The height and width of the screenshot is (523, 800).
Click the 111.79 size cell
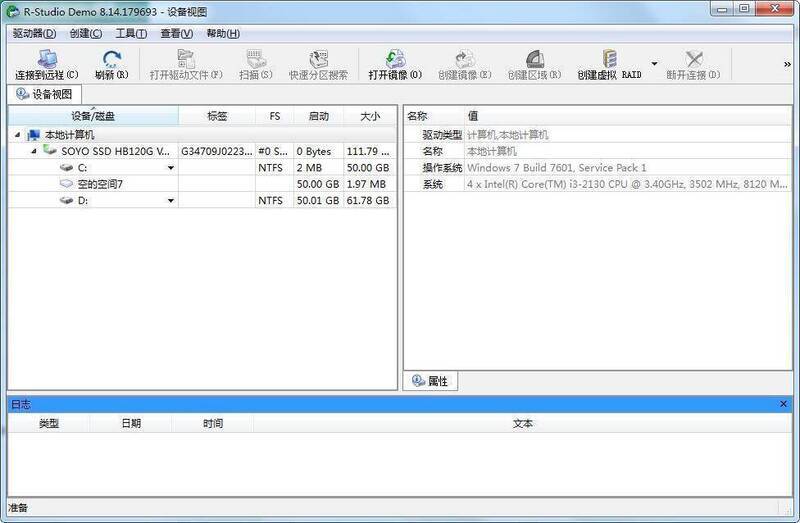tap(368, 152)
